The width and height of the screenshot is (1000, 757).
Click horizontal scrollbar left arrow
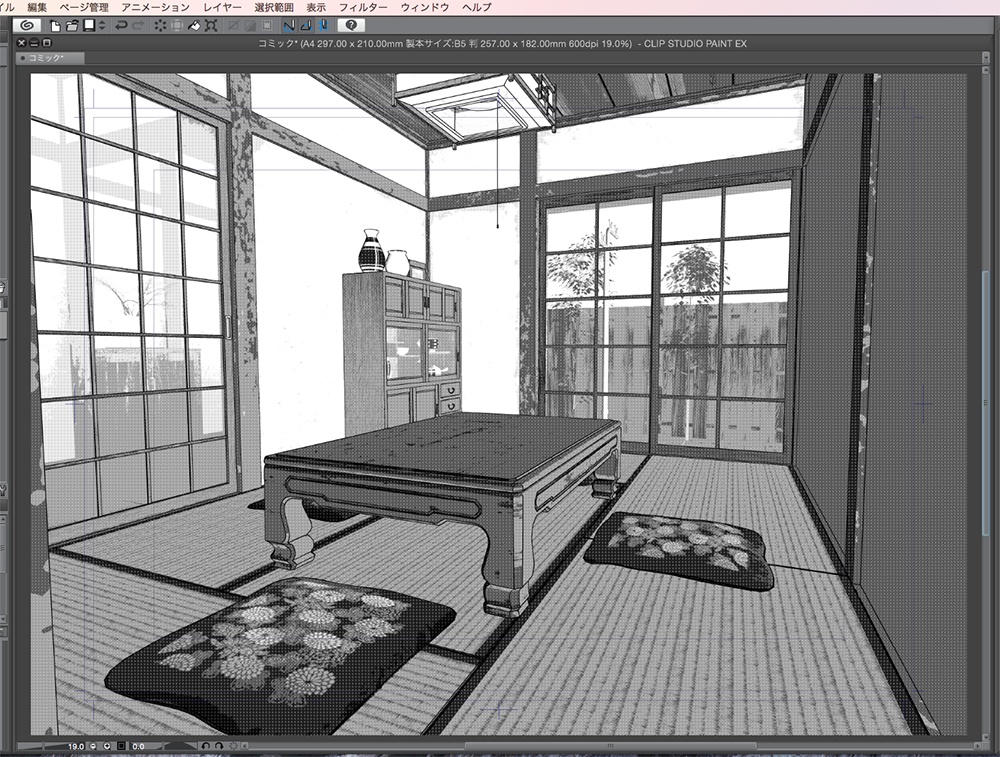pos(244,746)
